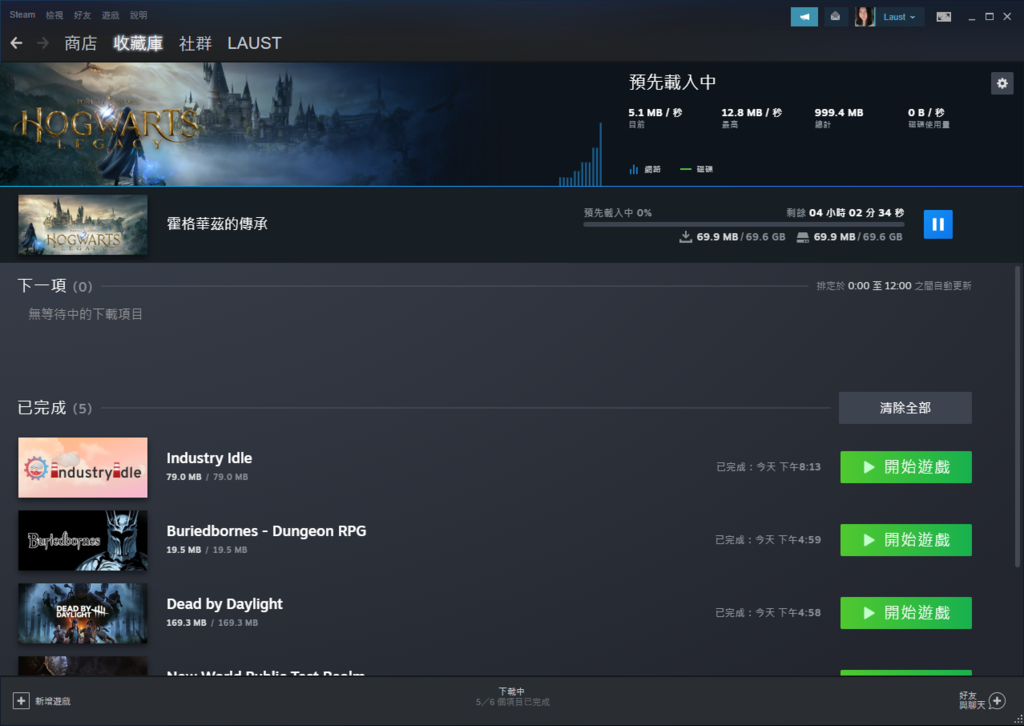Open the 遊戲 menu

(x=110, y=15)
